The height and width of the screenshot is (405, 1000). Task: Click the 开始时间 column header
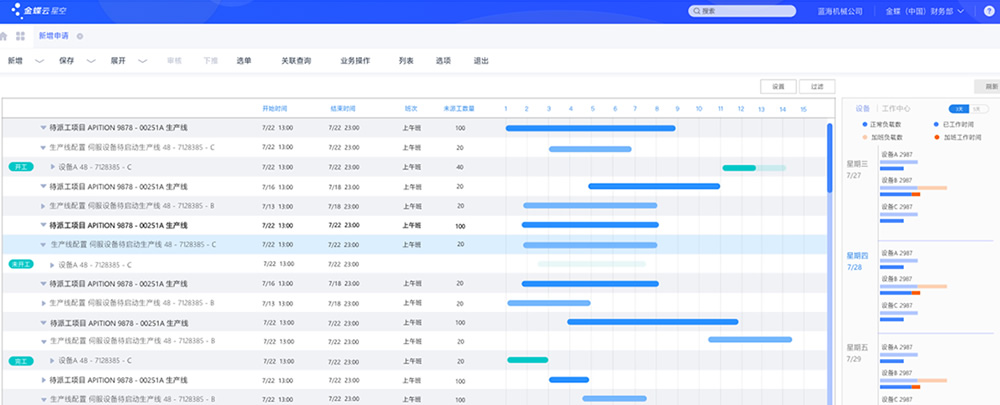tap(274, 109)
